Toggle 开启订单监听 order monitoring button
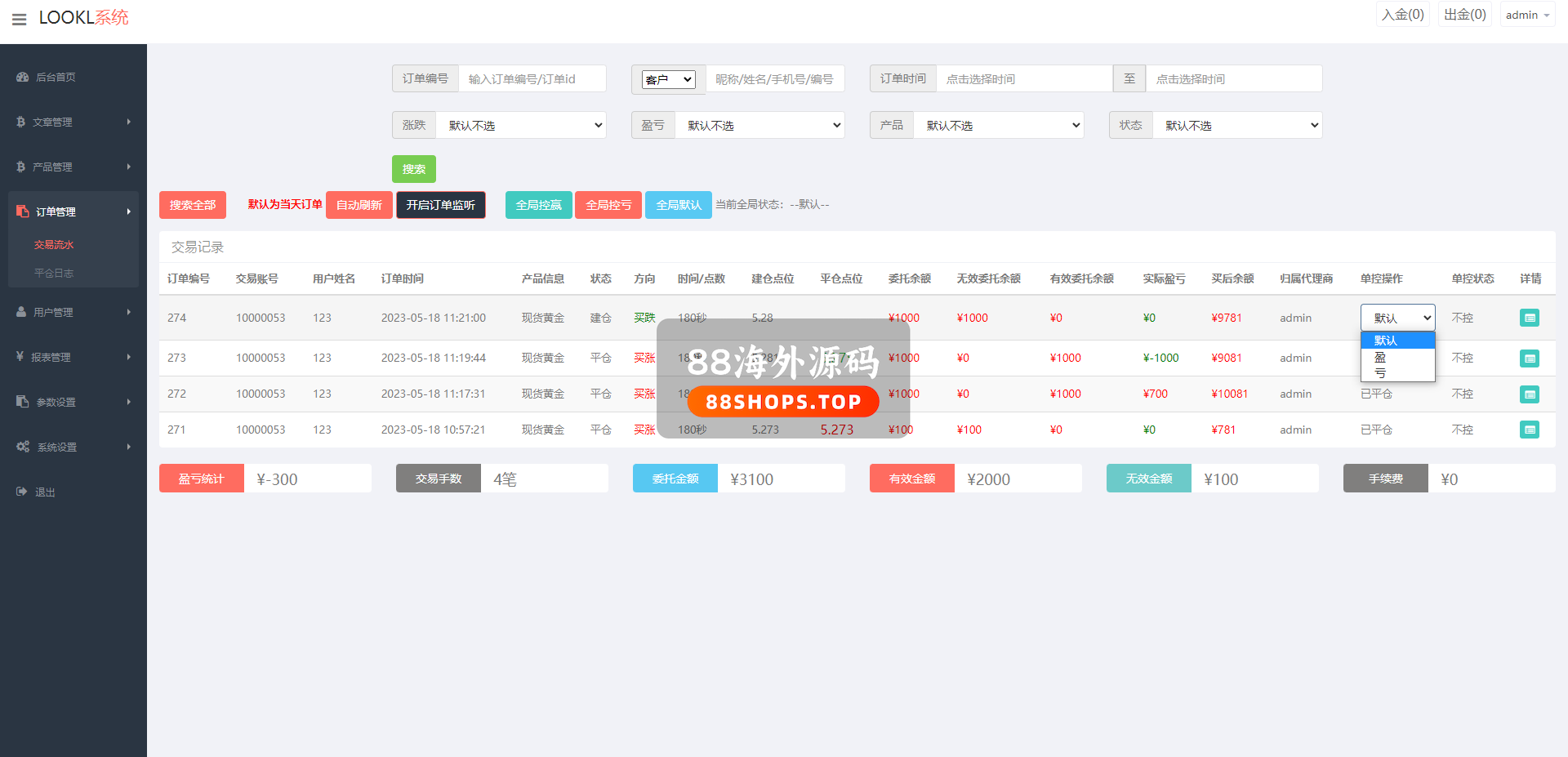The width and height of the screenshot is (1568, 757). point(440,205)
